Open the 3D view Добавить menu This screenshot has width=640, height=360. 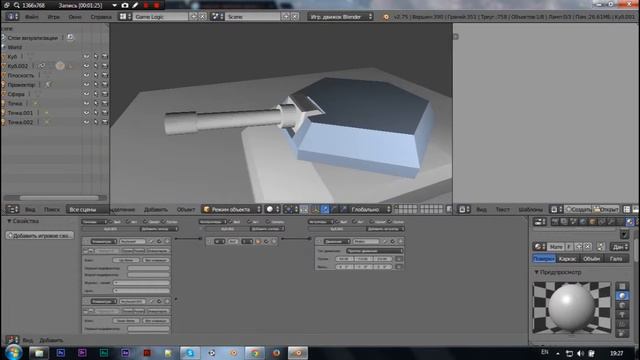(156, 209)
